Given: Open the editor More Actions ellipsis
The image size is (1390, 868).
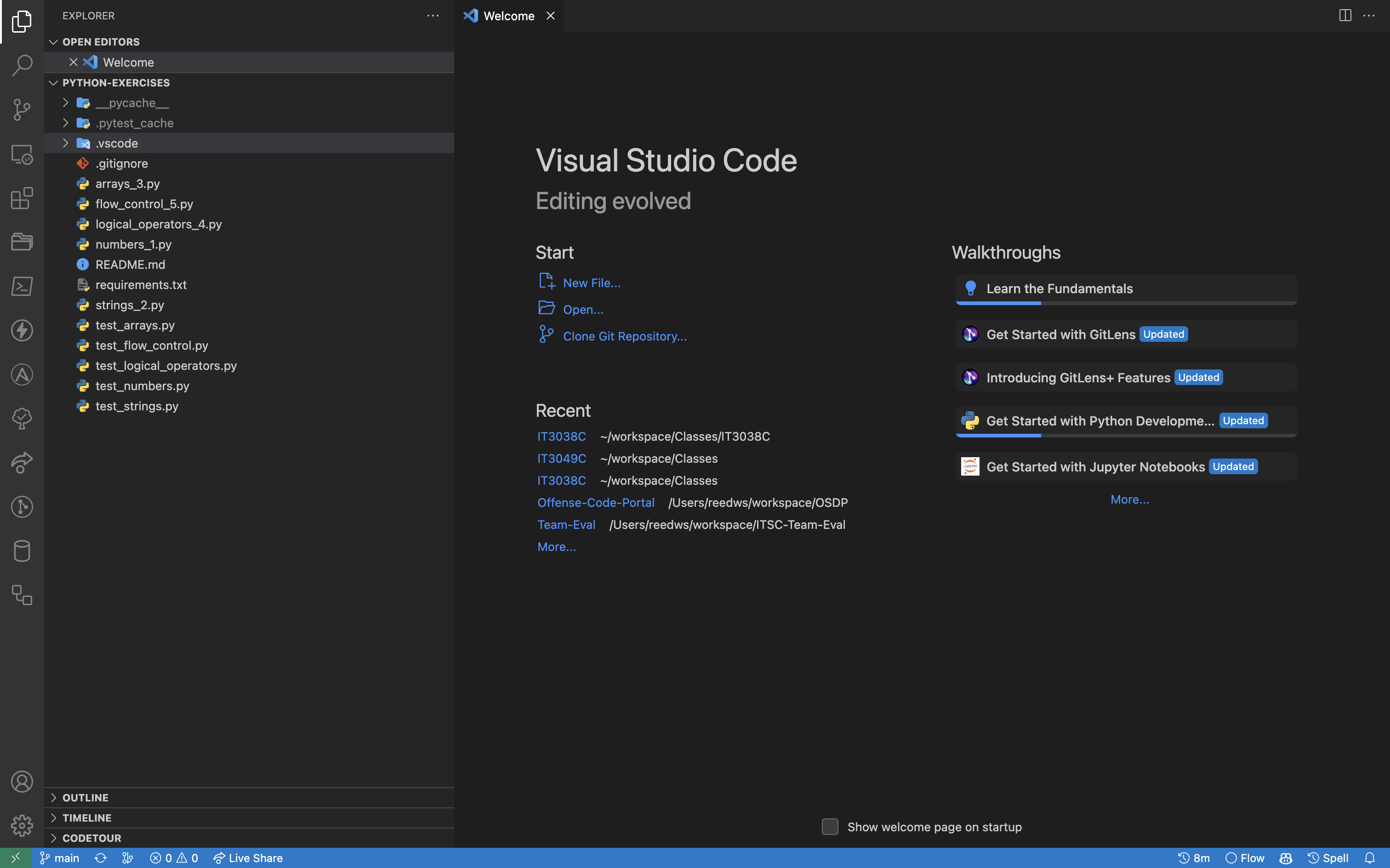Looking at the screenshot, I should coord(1369,16).
